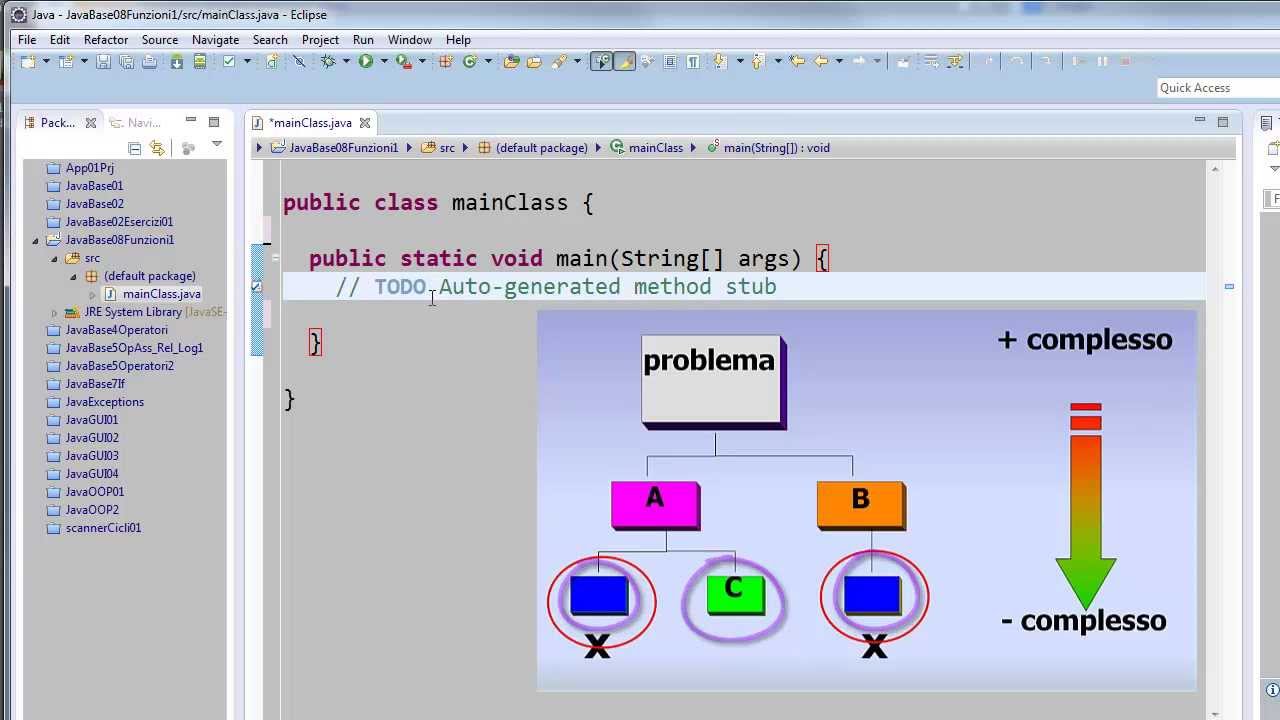Select (default package) in breadcrumb
Image resolution: width=1280 pixels, height=720 pixels.
[533, 148]
